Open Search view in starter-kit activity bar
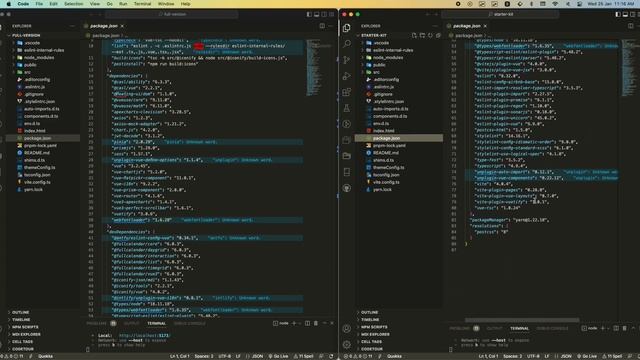 pyautogui.click(x=347, y=44)
